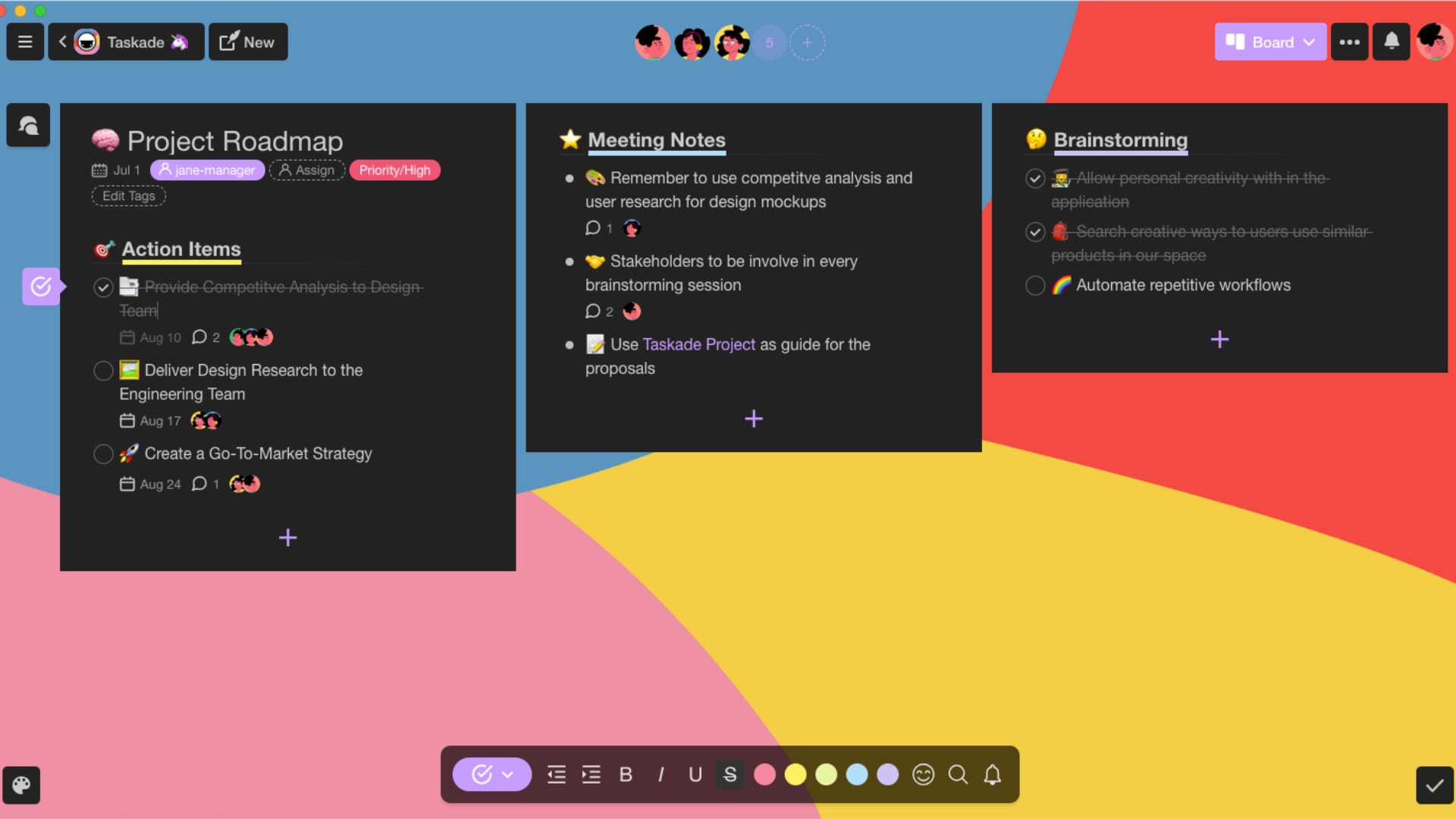
Task: Indent the item with toolbar icon
Action: (591, 774)
